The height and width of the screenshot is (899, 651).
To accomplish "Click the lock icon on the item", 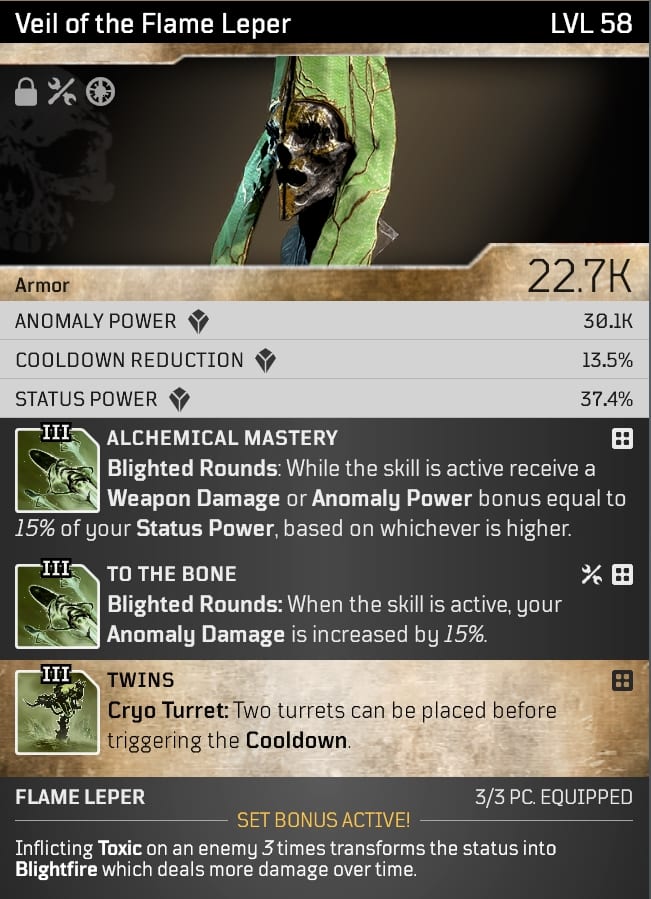I will [x=26, y=92].
